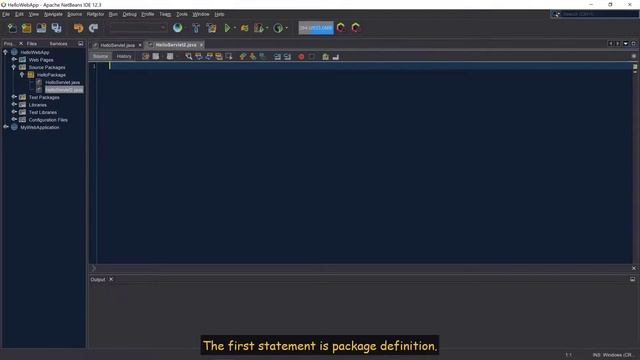The image size is (640, 360).
Task: Open the Edit menu
Action: click(x=19, y=14)
